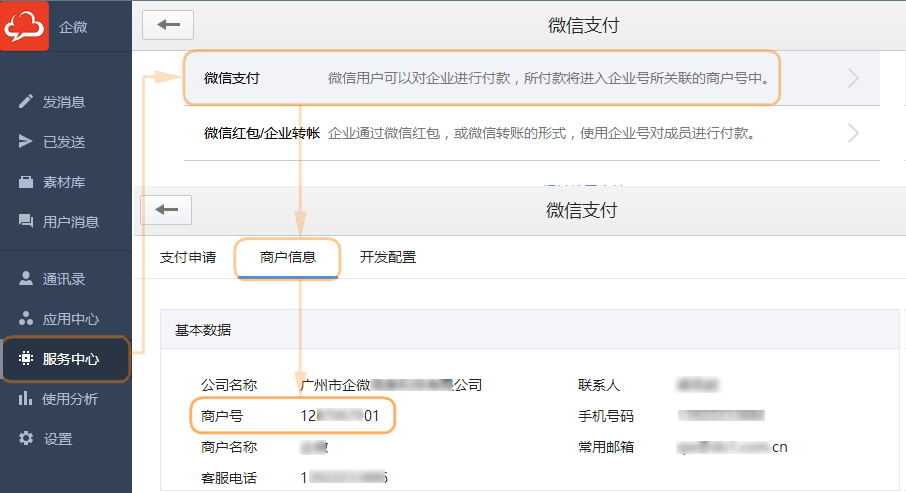Click the upper 微信支付 page title
The width and height of the screenshot is (906, 493).
584,25
